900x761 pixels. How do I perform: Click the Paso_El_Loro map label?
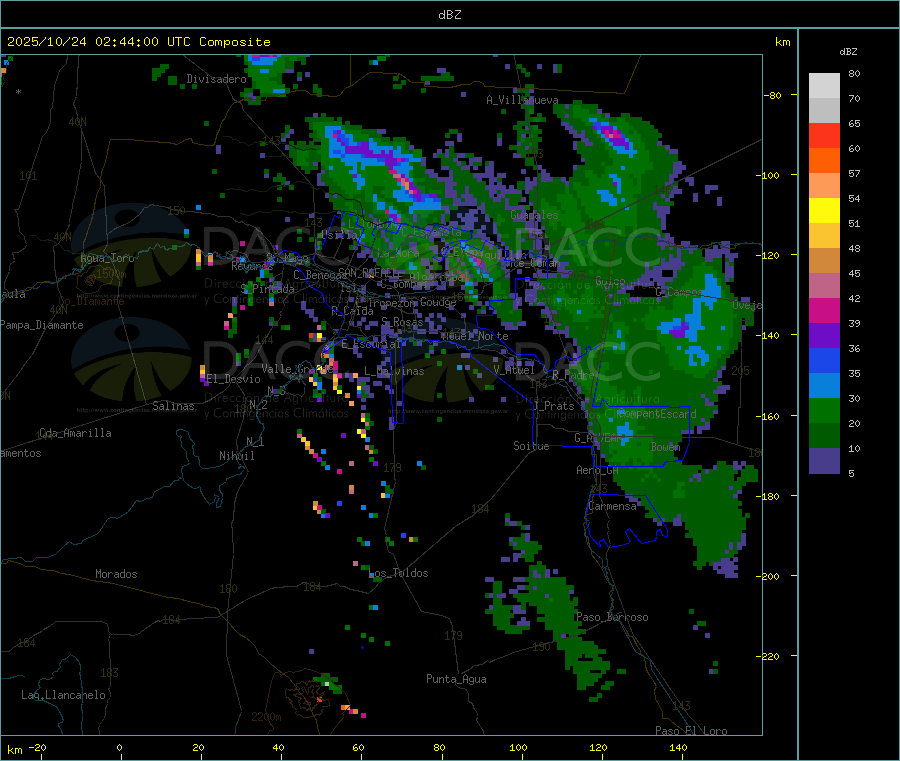(691, 731)
